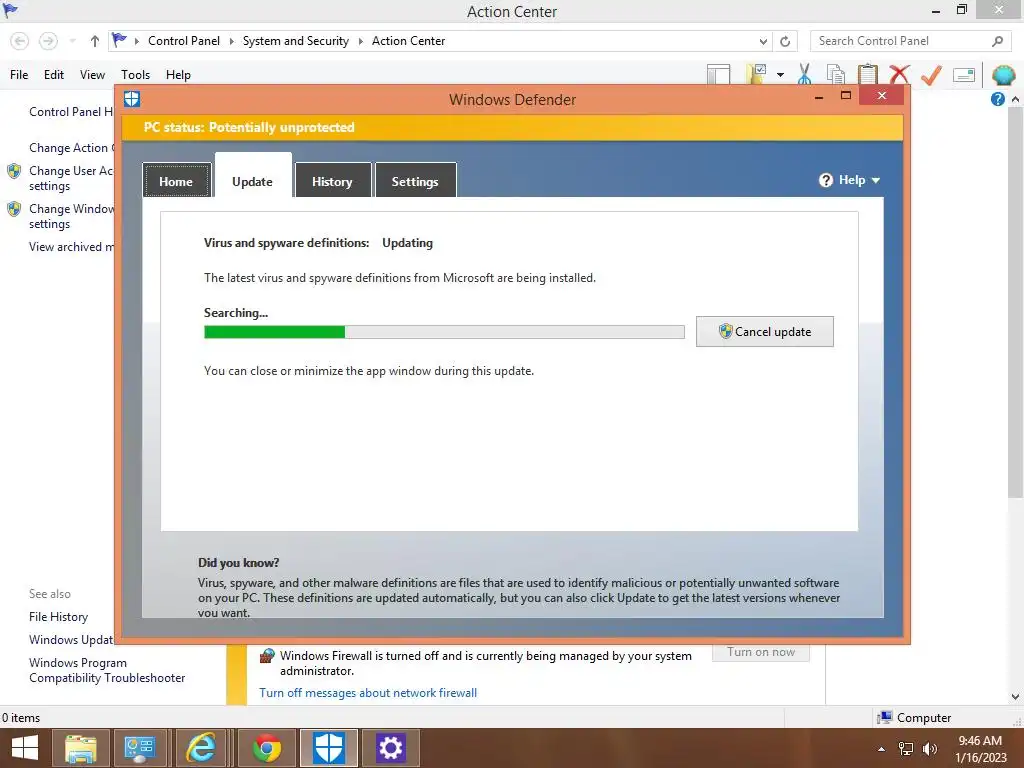This screenshot has width=1024, height=768.
Task: Click the Start button on taskbar
Action: (25, 748)
